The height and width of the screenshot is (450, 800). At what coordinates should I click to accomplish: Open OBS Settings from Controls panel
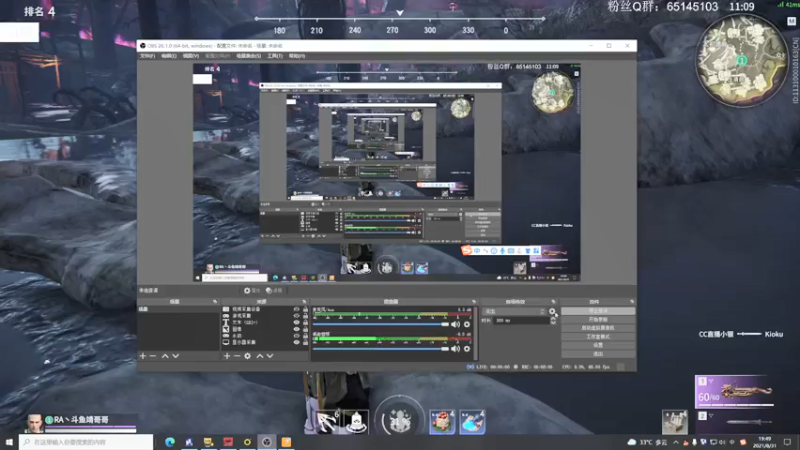point(598,345)
